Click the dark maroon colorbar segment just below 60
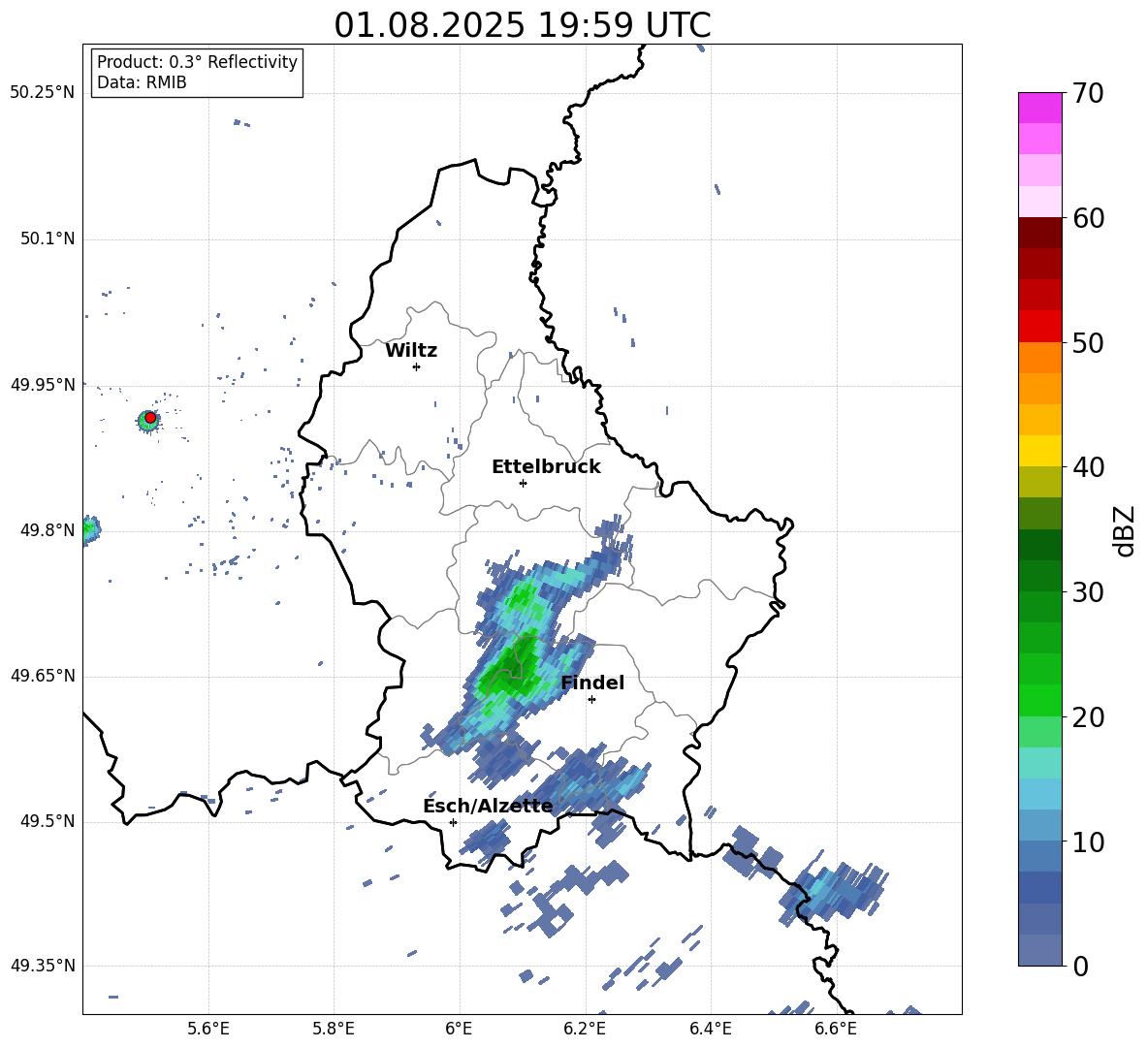Image resolution: width=1148 pixels, height=1048 pixels. click(x=1039, y=233)
